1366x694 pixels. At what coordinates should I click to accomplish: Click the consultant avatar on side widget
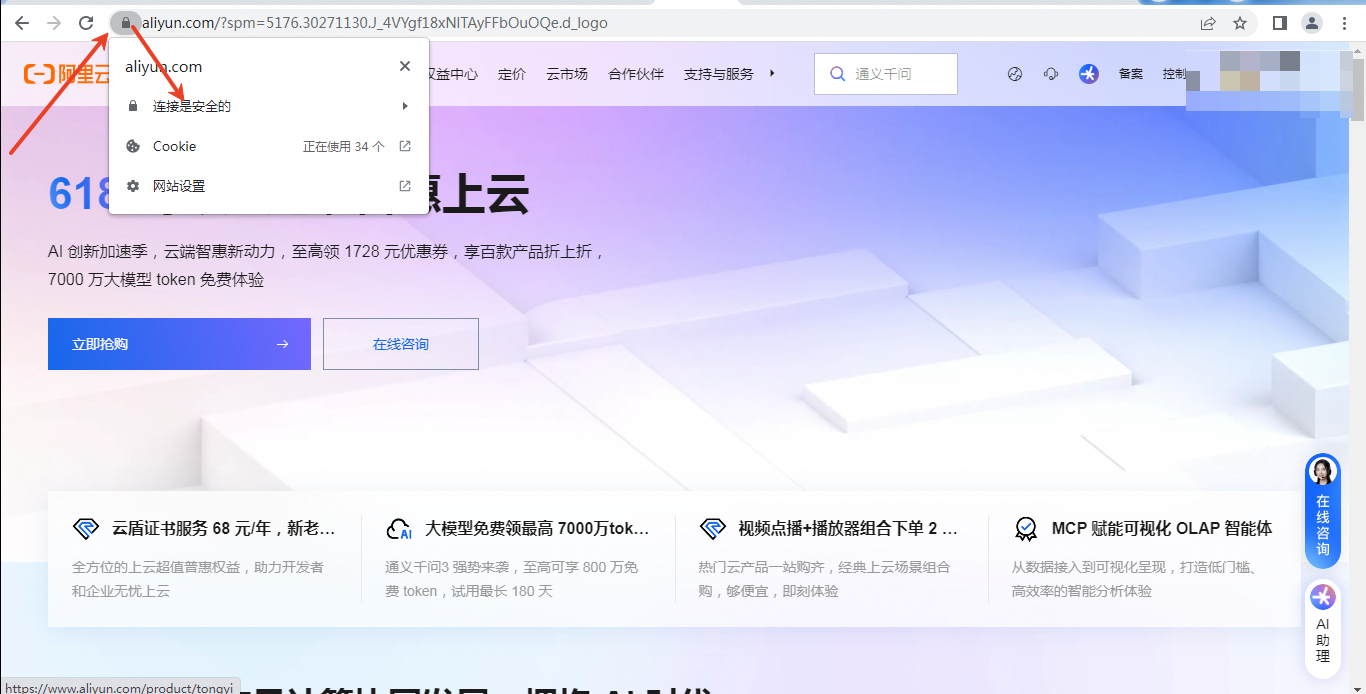[x=1323, y=472]
